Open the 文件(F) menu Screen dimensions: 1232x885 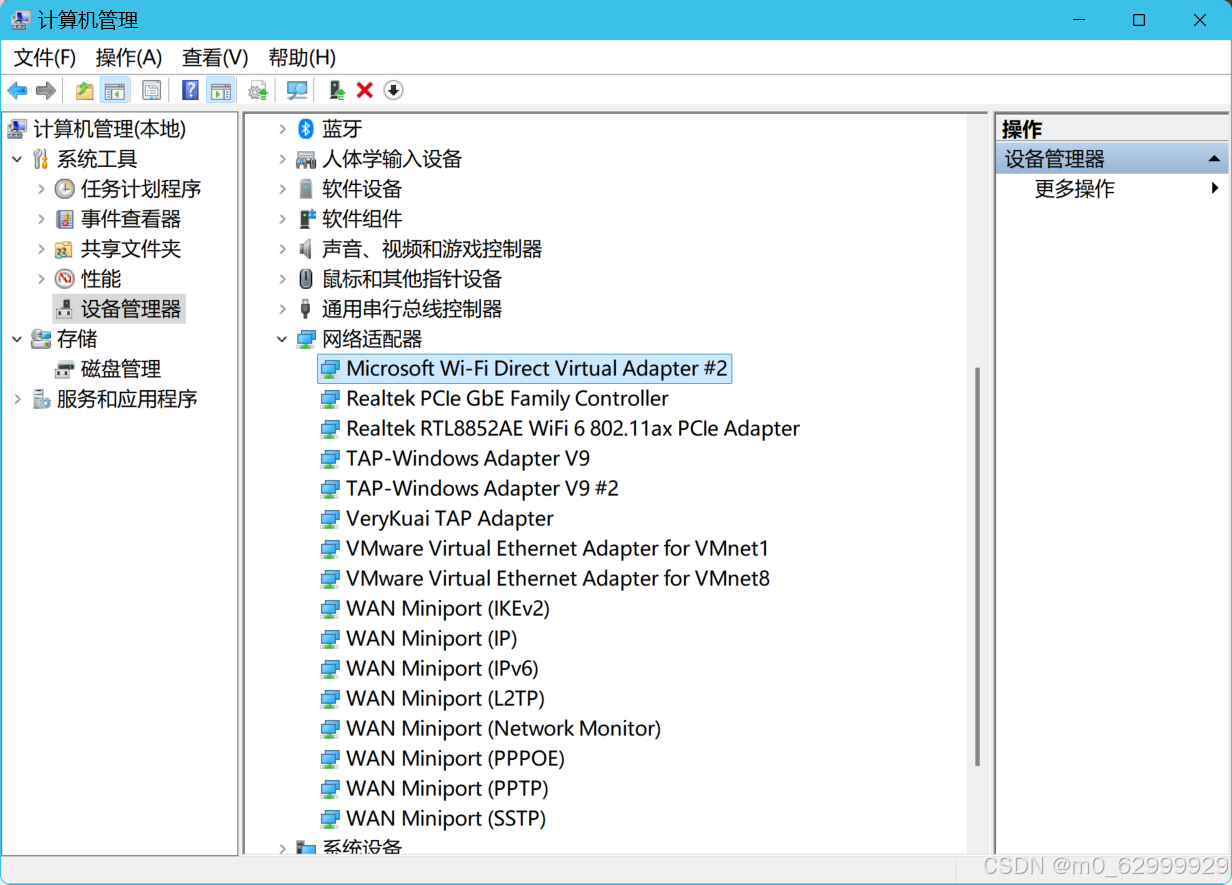pyautogui.click(x=45, y=57)
